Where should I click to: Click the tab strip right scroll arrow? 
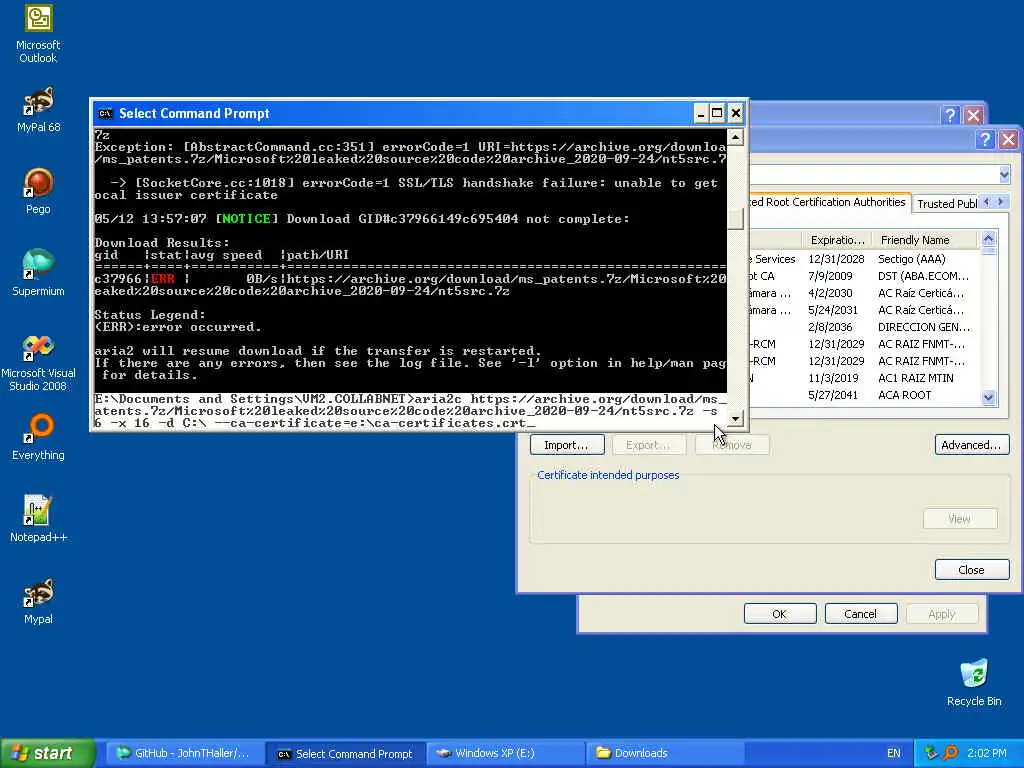(1000, 202)
